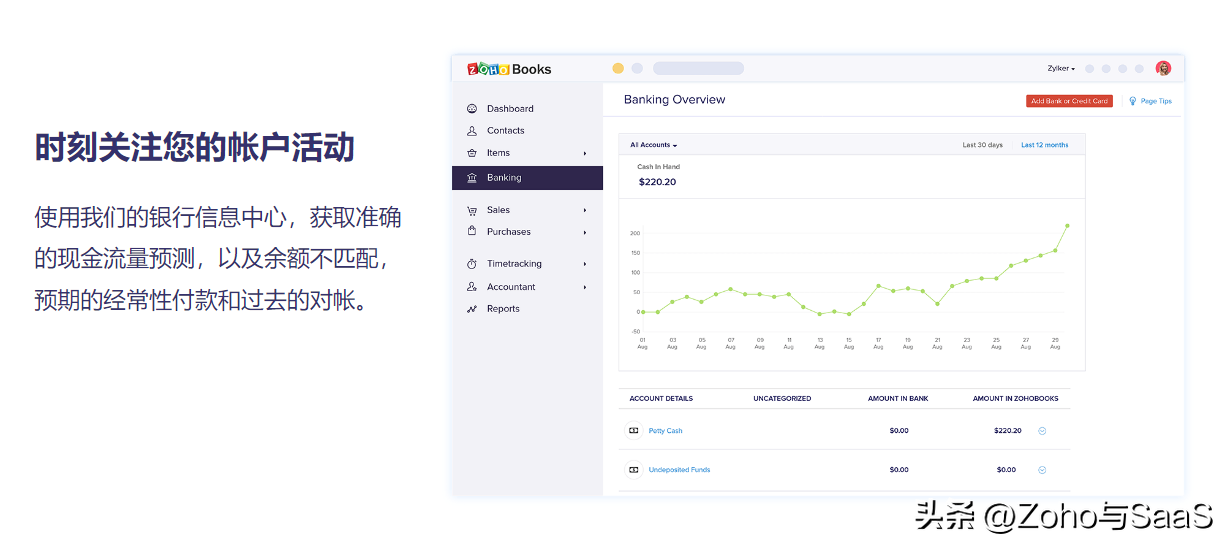Expand the Timetracking submenu arrow
The width and height of the screenshot is (1230, 548).
[585, 264]
